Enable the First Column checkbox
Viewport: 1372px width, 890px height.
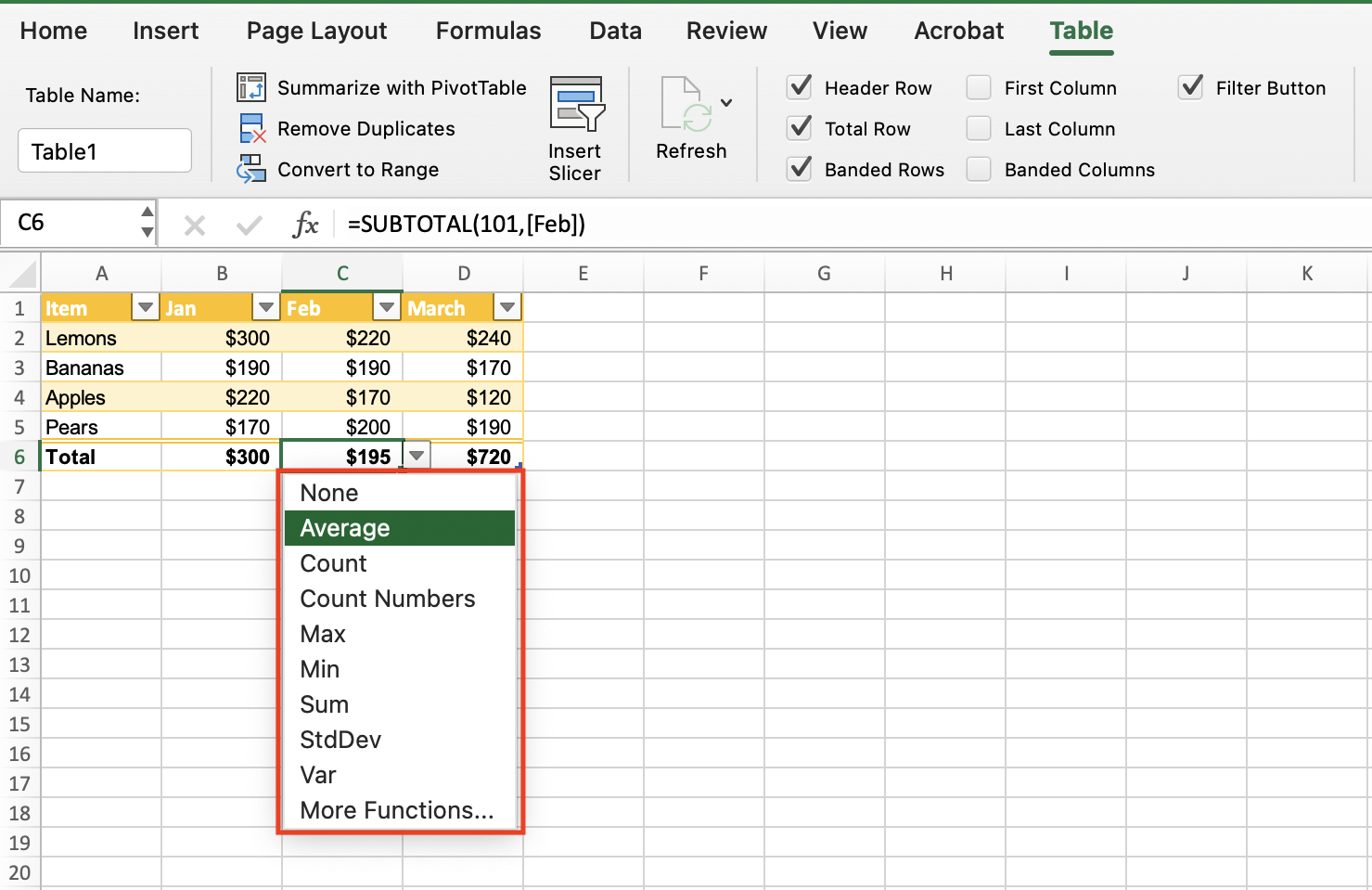pos(979,87)
